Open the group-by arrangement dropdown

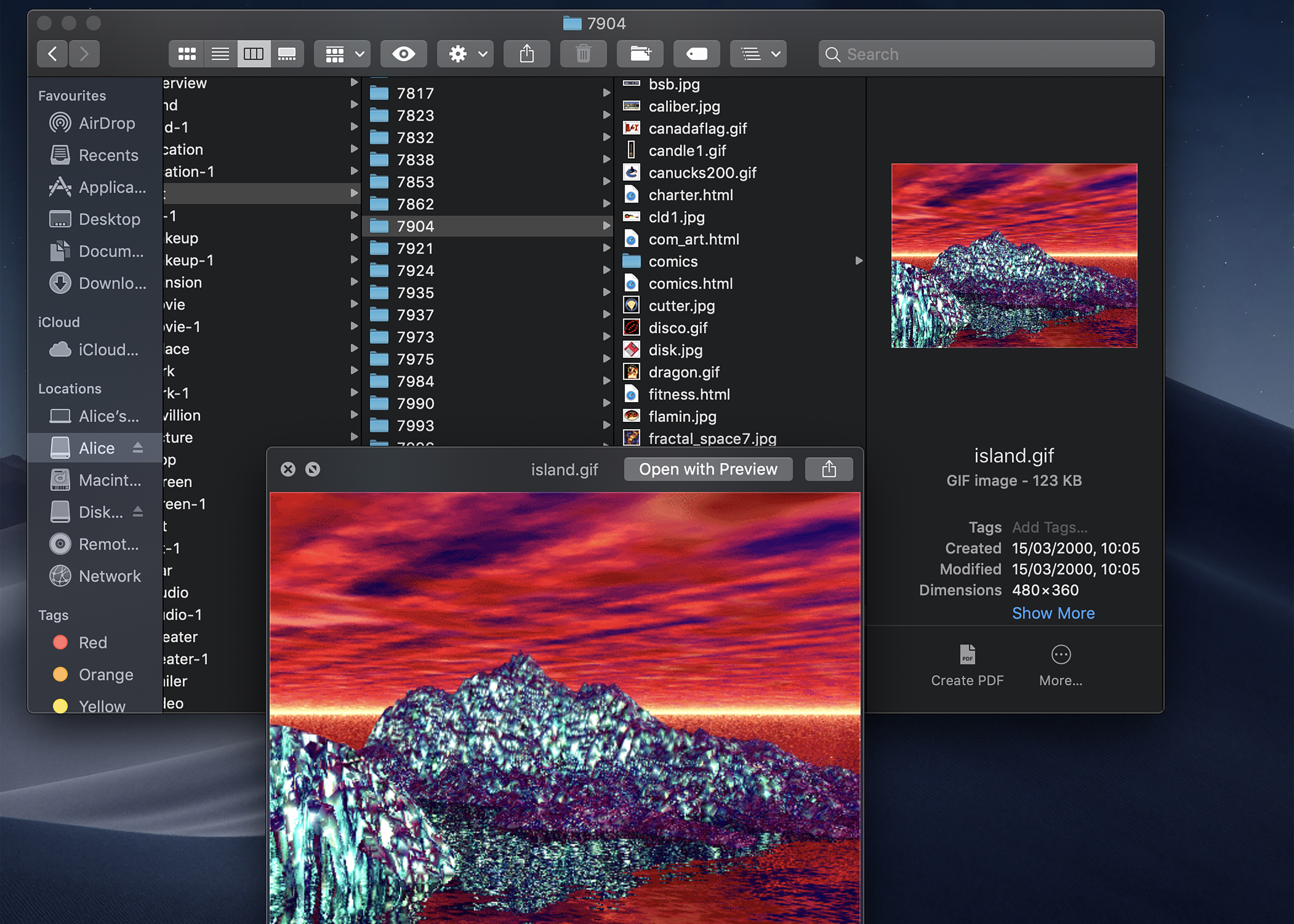pyautogui.click(x=343, y=54)
